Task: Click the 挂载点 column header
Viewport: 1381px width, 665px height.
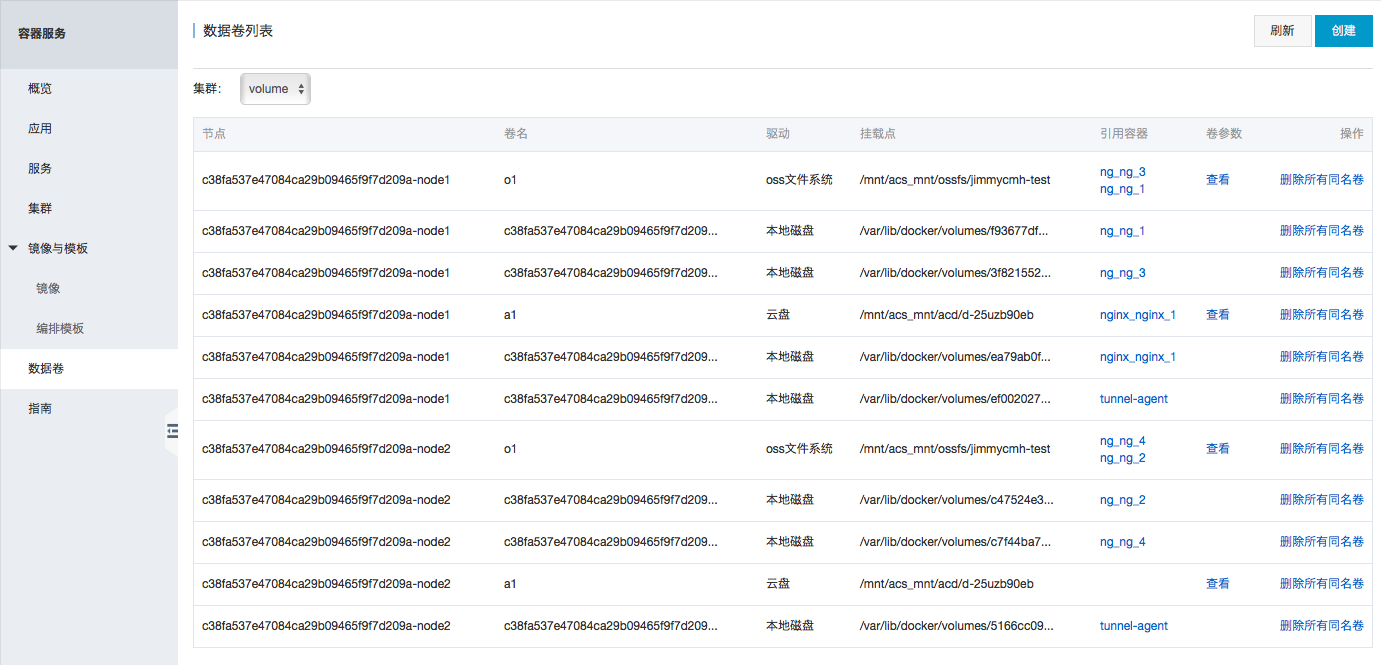Action: click(x=878, y=134)
